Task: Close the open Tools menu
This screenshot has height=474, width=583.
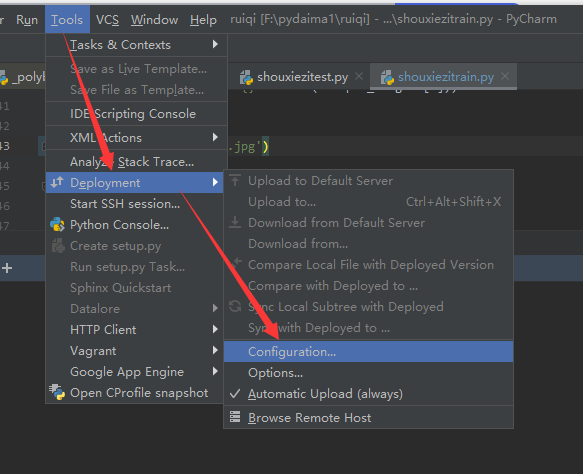Action: click(67, 20)
